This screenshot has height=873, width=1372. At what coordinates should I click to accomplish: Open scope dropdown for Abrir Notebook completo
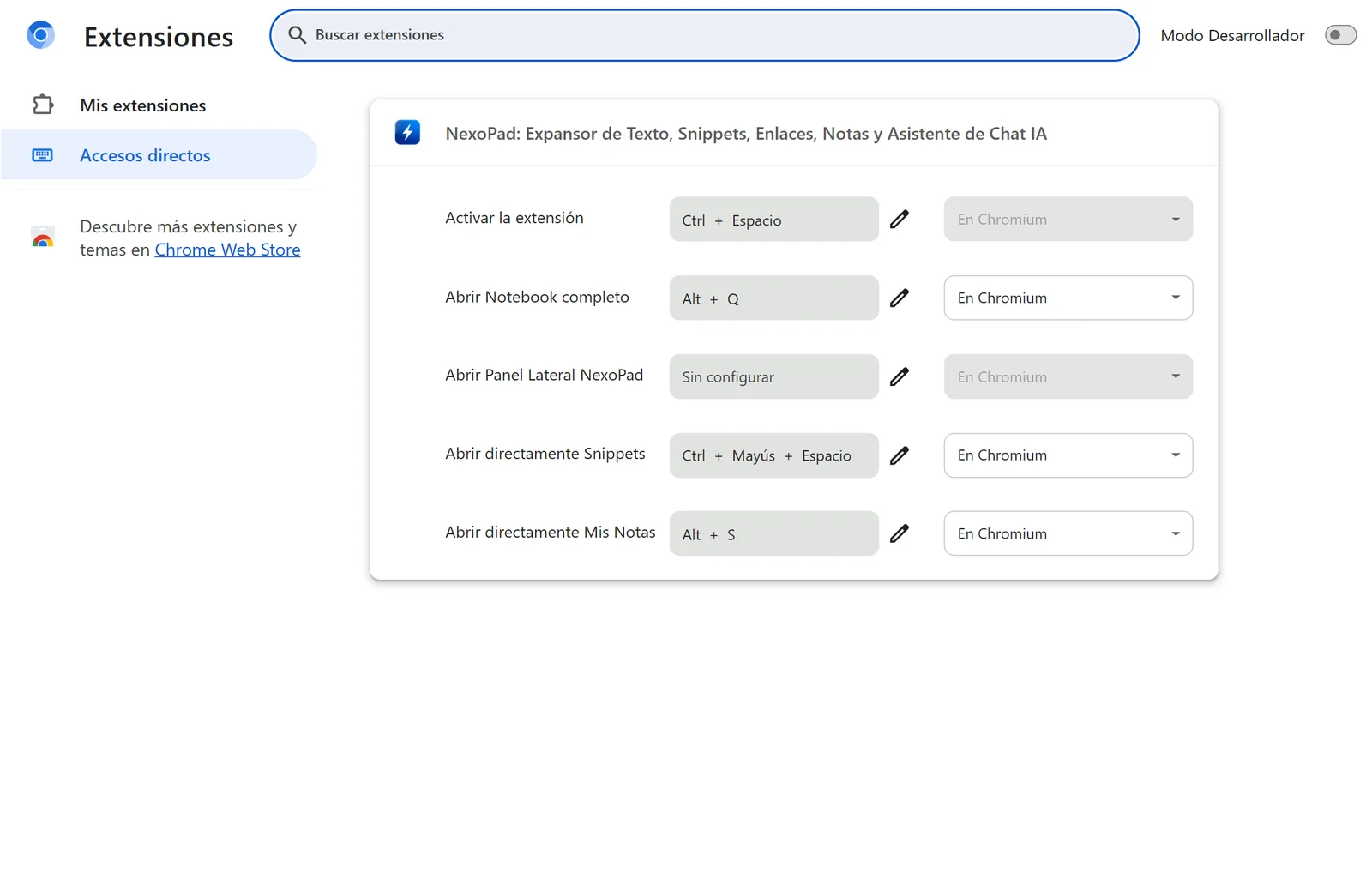point(1068,298)
